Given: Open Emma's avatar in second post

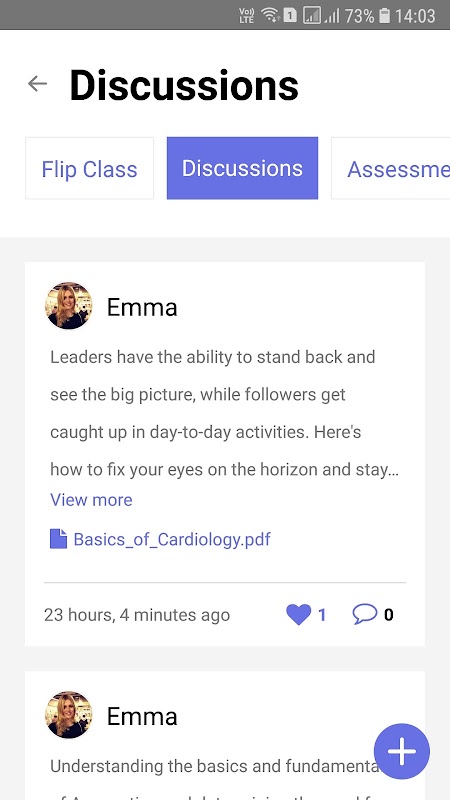Looking at the screenshot, I should pos(69,715).
